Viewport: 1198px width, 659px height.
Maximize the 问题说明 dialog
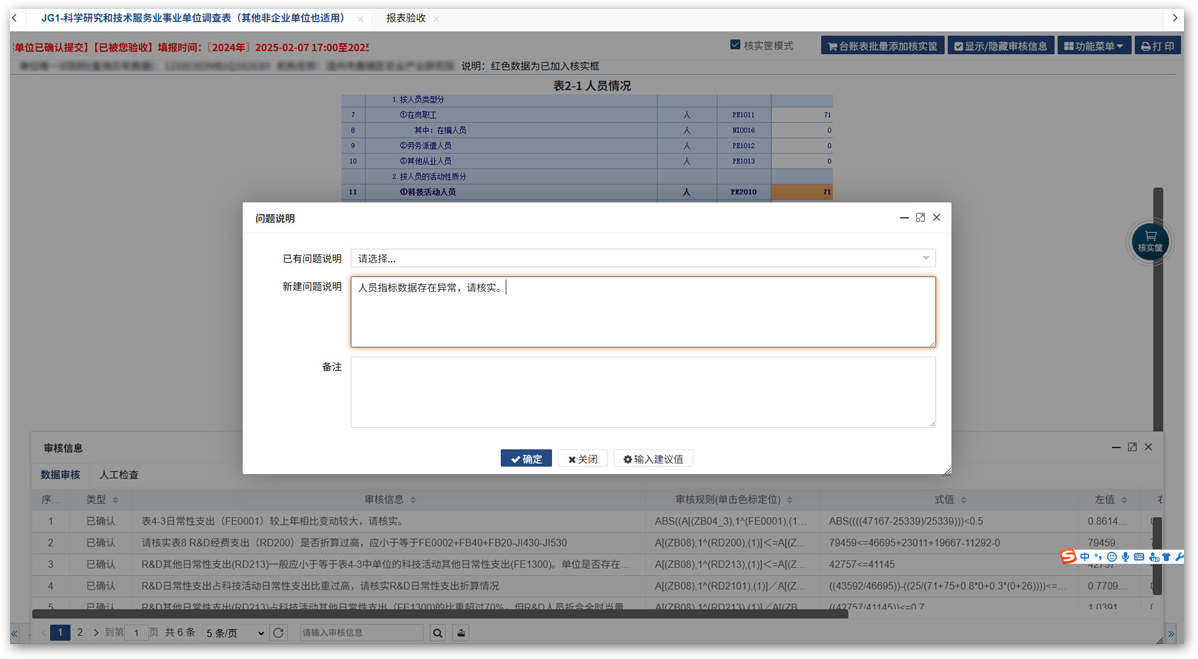tap(920, 217)
